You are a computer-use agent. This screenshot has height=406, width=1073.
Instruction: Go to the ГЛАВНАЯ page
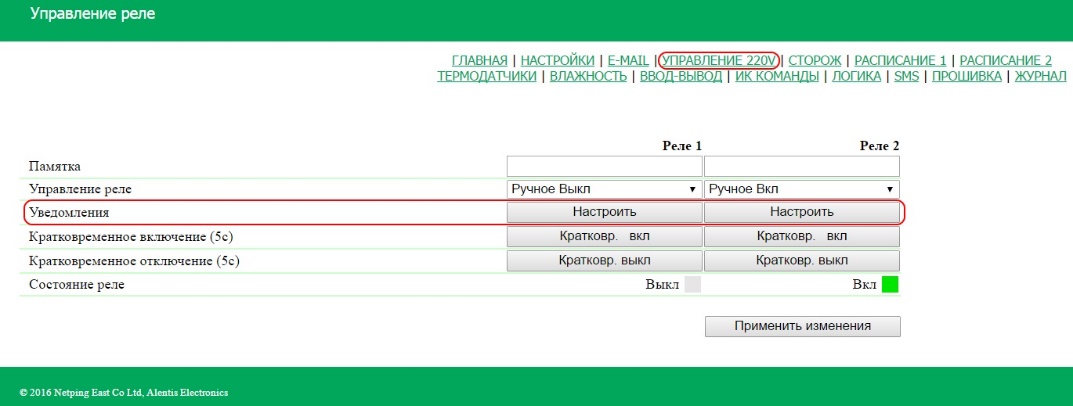pos(480,61)
